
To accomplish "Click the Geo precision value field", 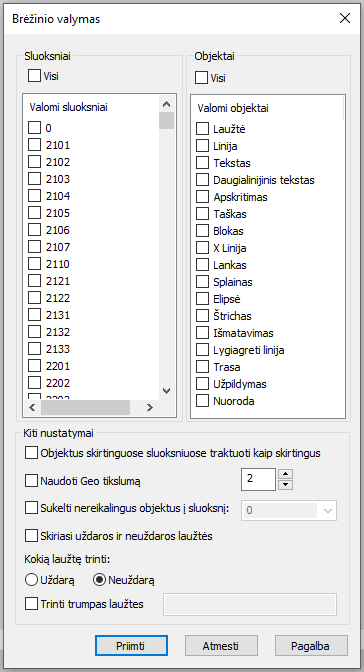I will (258, 479).
